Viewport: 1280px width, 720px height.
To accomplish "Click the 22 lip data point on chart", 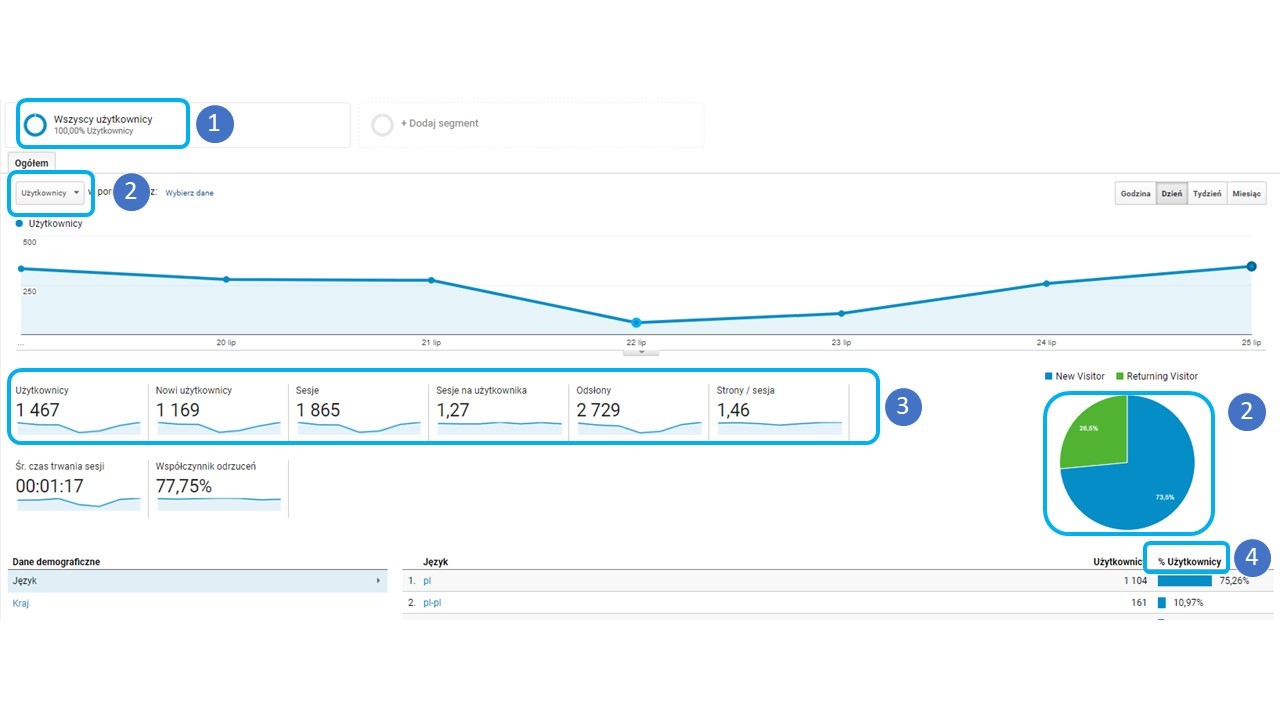I will [x=636, y=322].
